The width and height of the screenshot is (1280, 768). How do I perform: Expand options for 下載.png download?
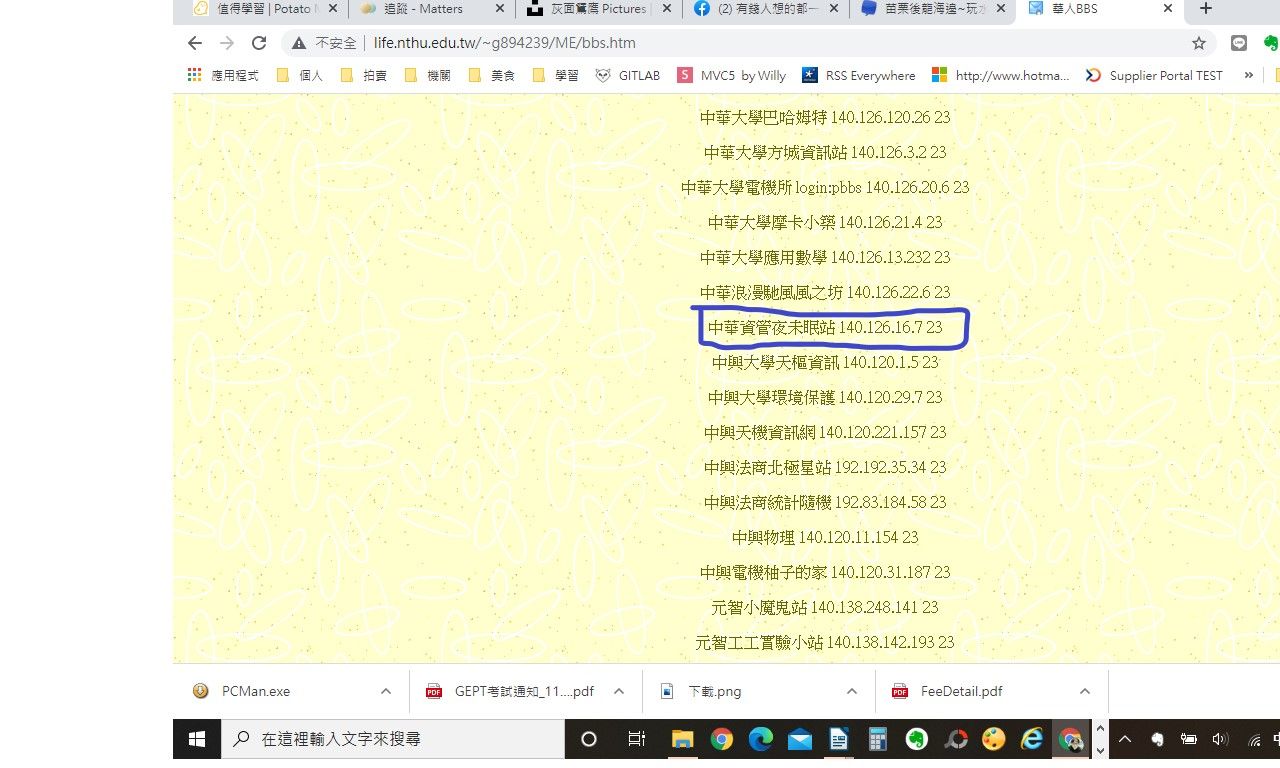[852, 691]
